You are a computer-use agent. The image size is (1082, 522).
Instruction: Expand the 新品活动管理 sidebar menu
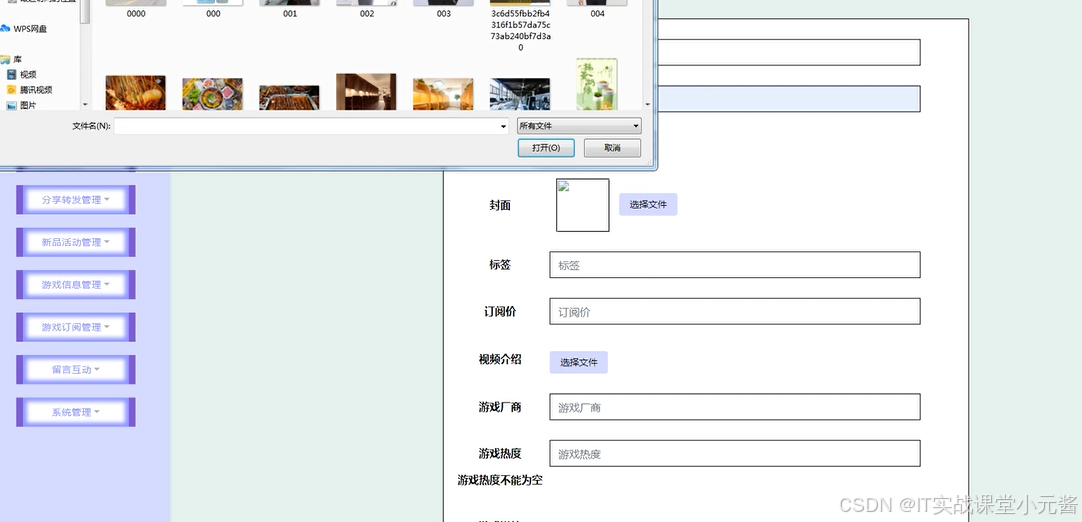pyautogui.click(x=76, y=242)
